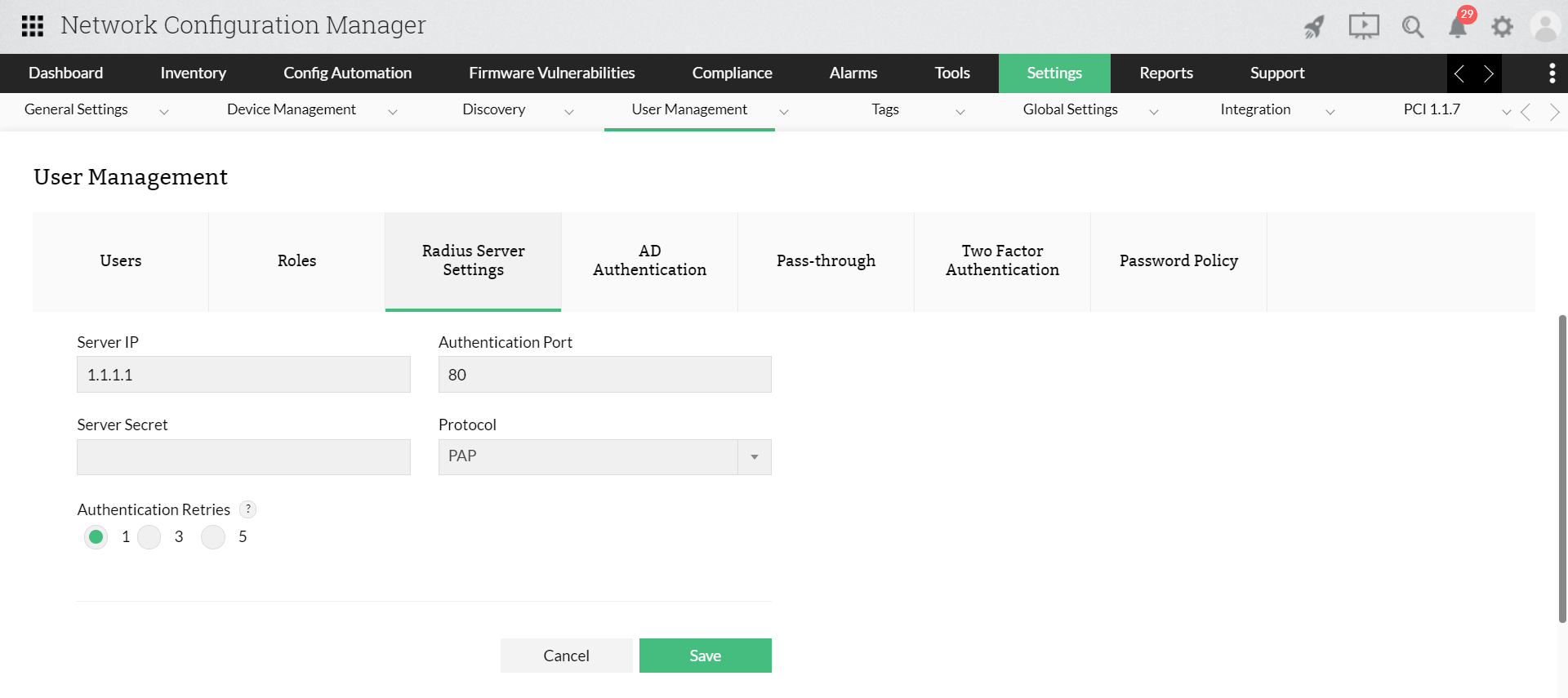The width and height of the screenshot is (1568, 698).
Task: Switch to the AD Authentication tab
Action: pyautogui.click(x=649, y=260)
